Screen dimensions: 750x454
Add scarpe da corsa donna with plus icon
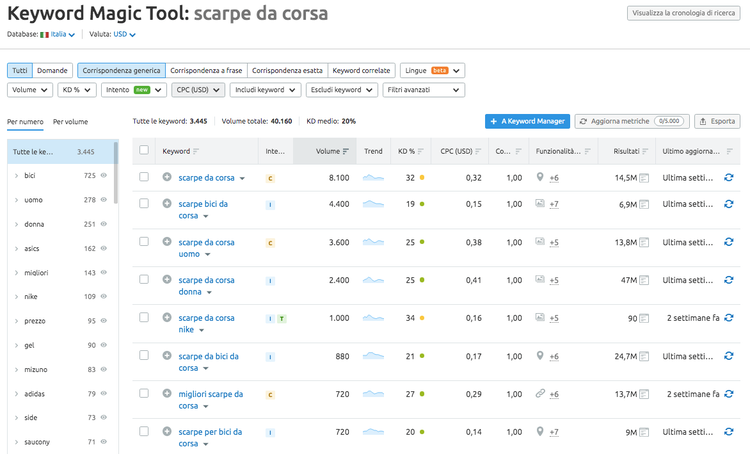[167, 279]
